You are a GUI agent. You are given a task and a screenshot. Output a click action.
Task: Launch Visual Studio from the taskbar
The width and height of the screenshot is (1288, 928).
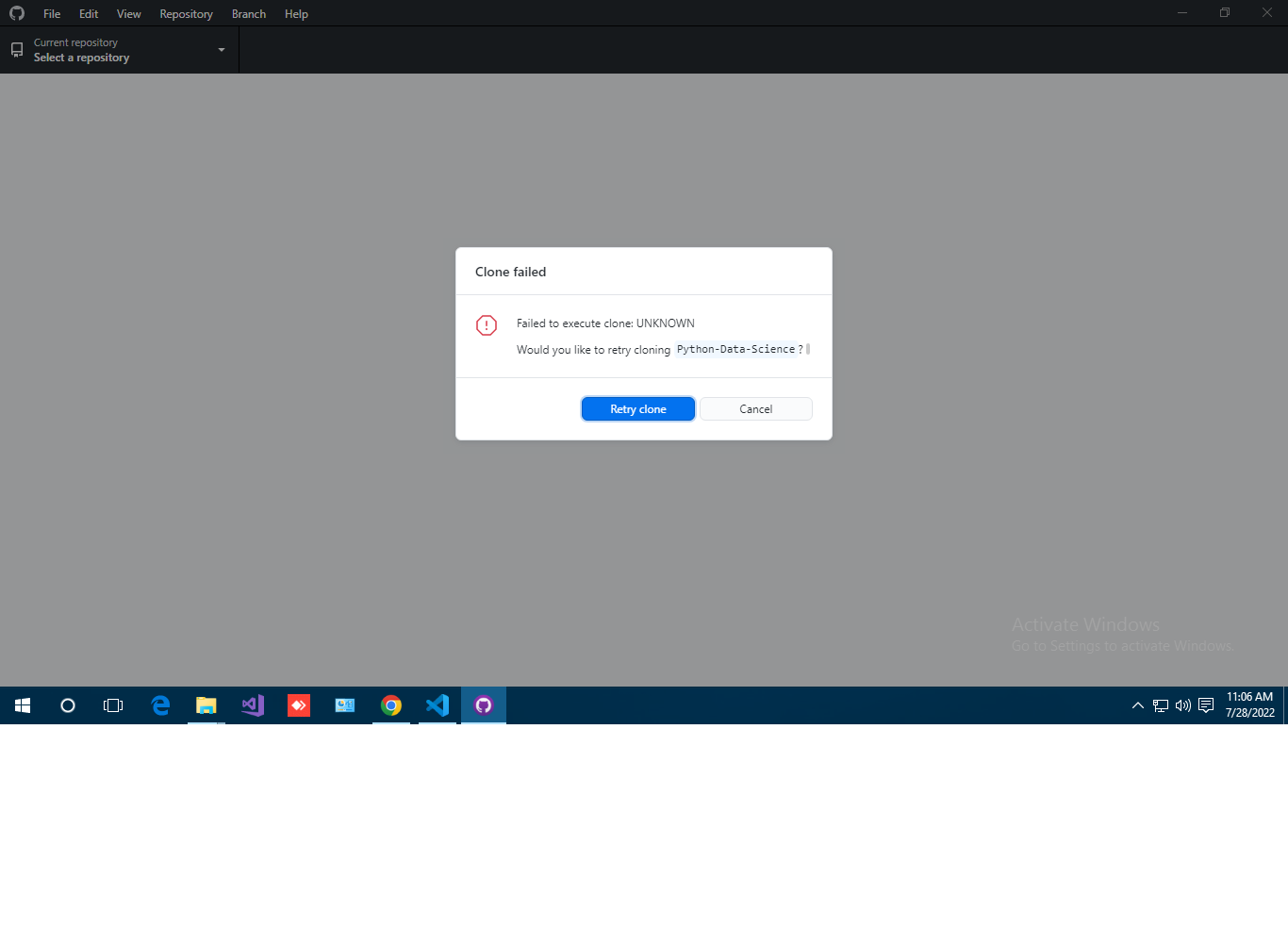(x=252, y=704)
